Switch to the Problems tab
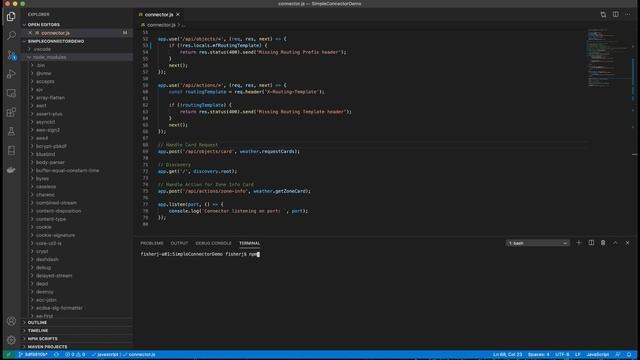 pos(151,243)
